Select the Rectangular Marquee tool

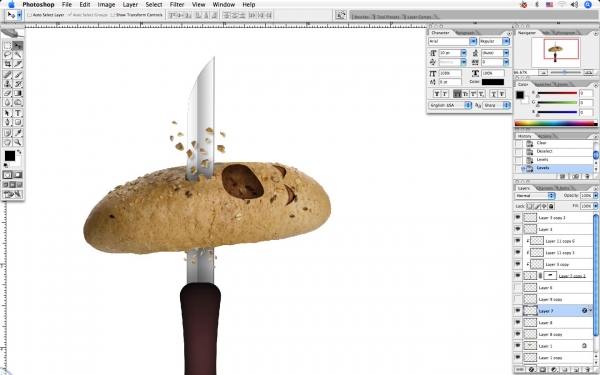pyautogui.click(x=8, y=46)
